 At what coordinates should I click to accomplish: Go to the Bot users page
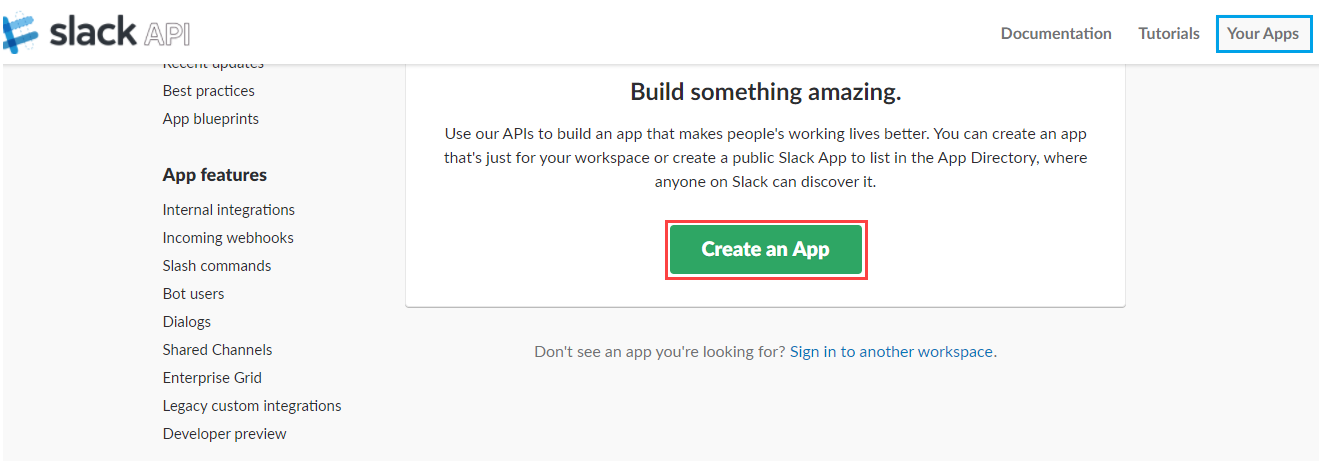[x=193, y=294]
